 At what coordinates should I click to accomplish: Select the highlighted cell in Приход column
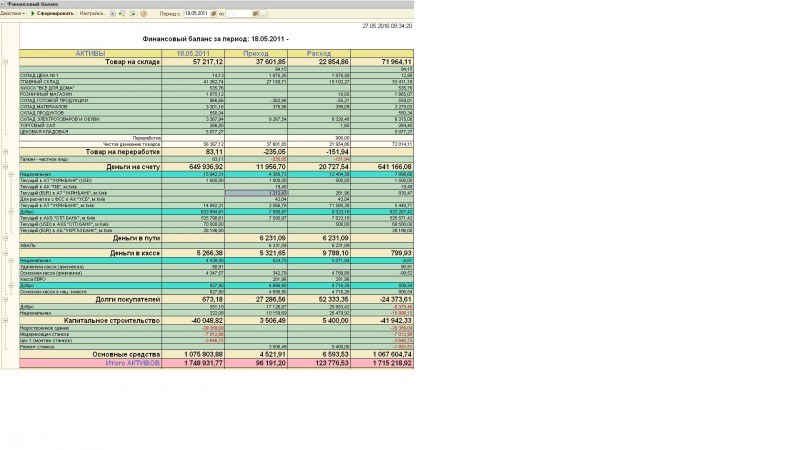256,193
